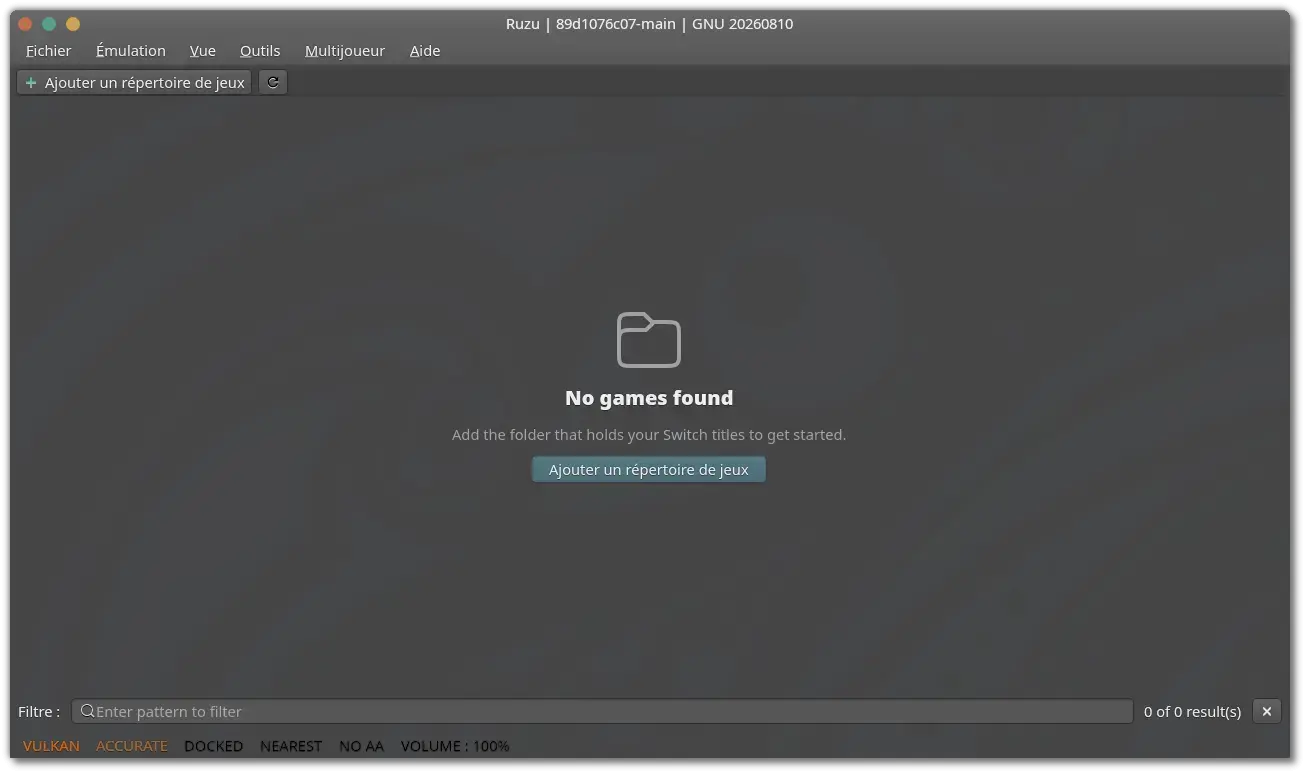1306x774 pixels.
Task: Click the plus icon beside Ajouter un répertoire
Action: point(31,83)
